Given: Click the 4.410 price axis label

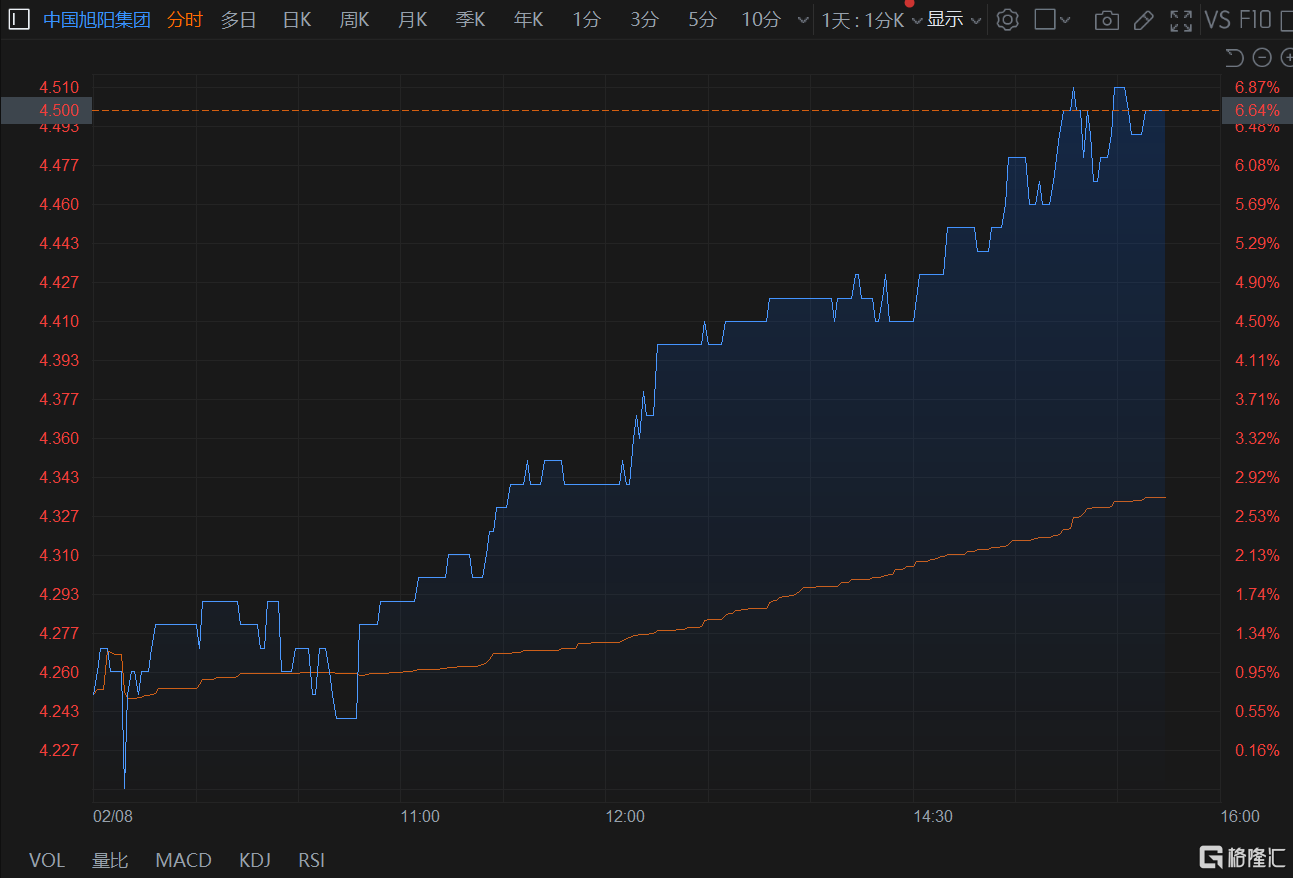Looking at the screenshot, I should (59, 321).
